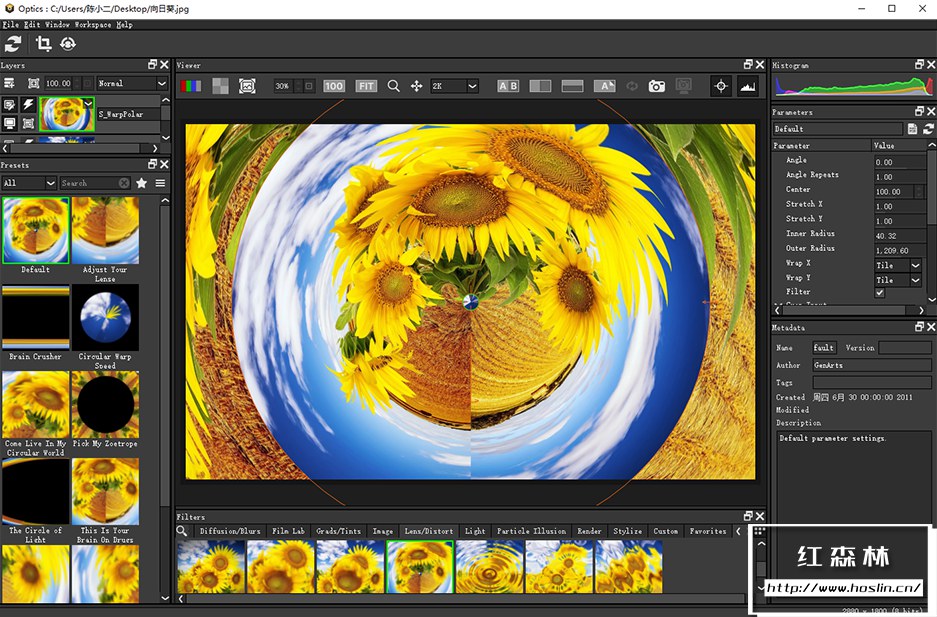The height and width of the screenshot is (617, 937).
Task: Switch to the Film Lab filter tab
Action: pyautogui.click(x=288, y=531)
